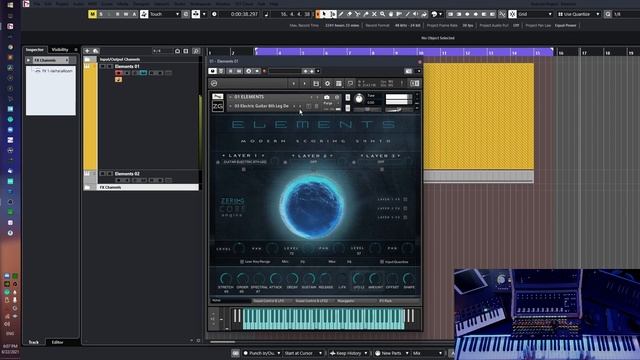Select the Zoom magnifier tool

382,14
